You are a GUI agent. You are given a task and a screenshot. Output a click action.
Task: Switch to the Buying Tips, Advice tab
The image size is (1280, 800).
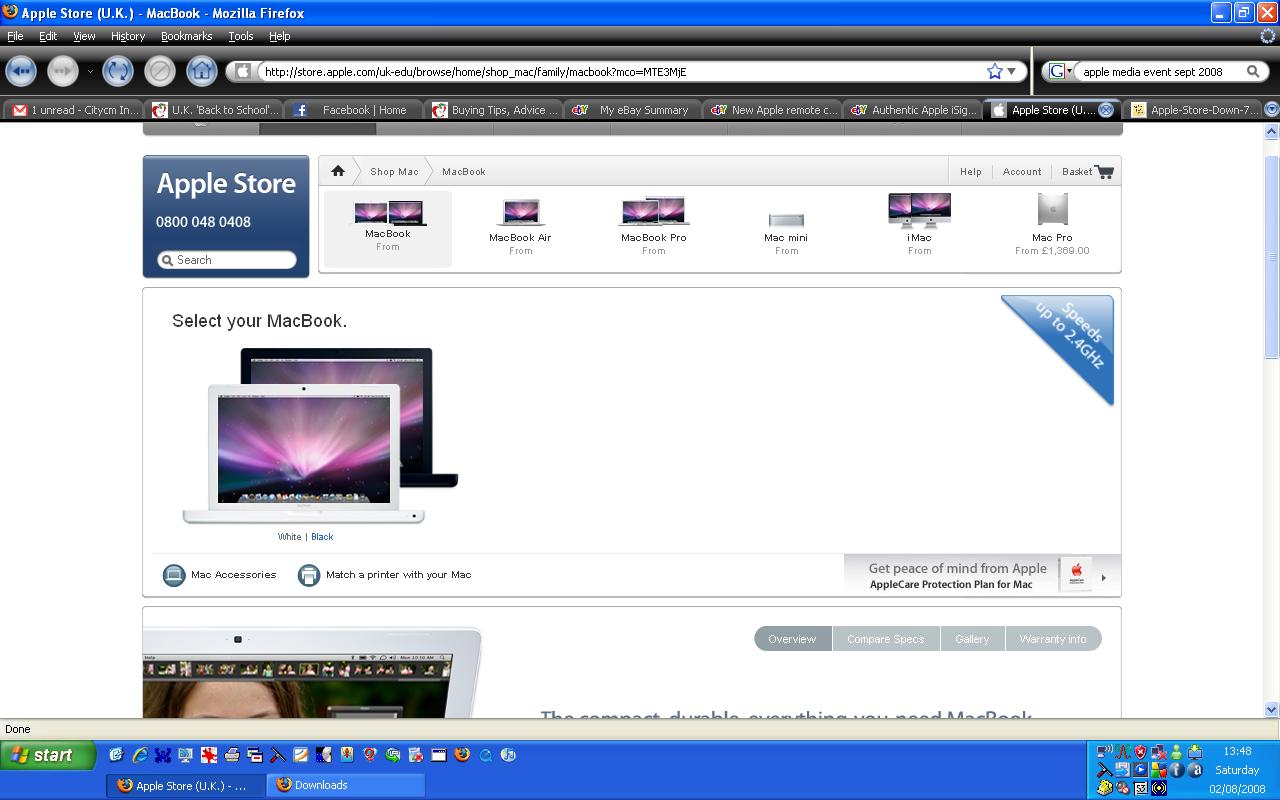click(x=495, y=110)
